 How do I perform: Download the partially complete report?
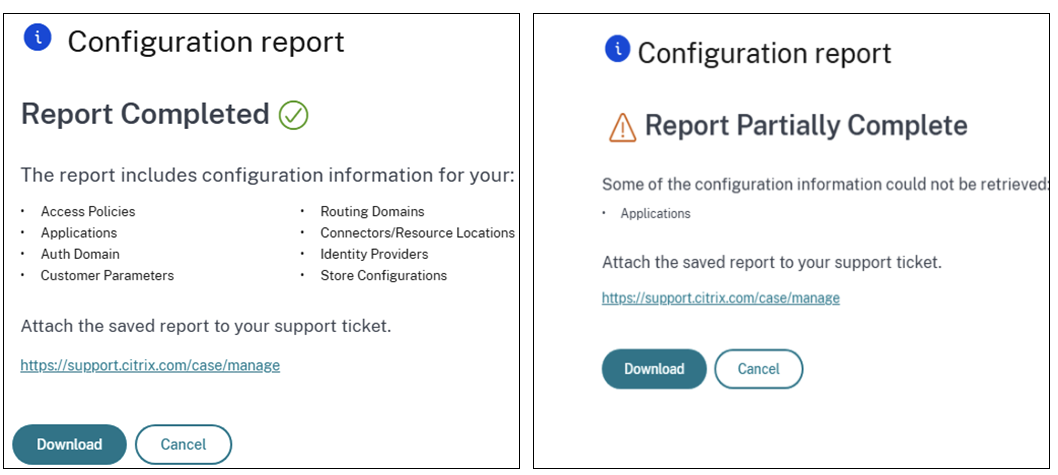click(x=654, y=369)
